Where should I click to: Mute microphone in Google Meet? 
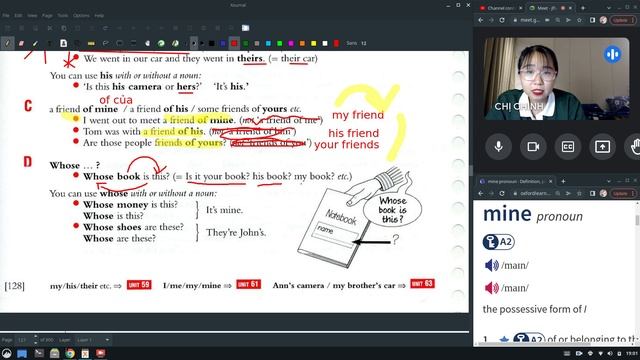(498, 147)
